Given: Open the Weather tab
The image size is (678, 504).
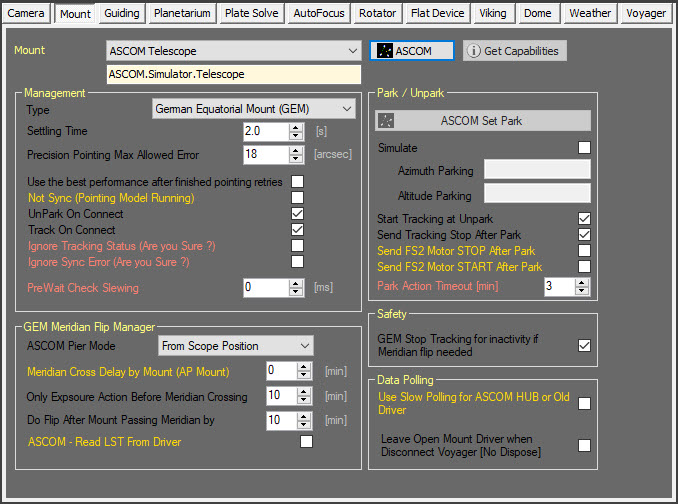Looking at the screenshot, I should click(590, 13).
